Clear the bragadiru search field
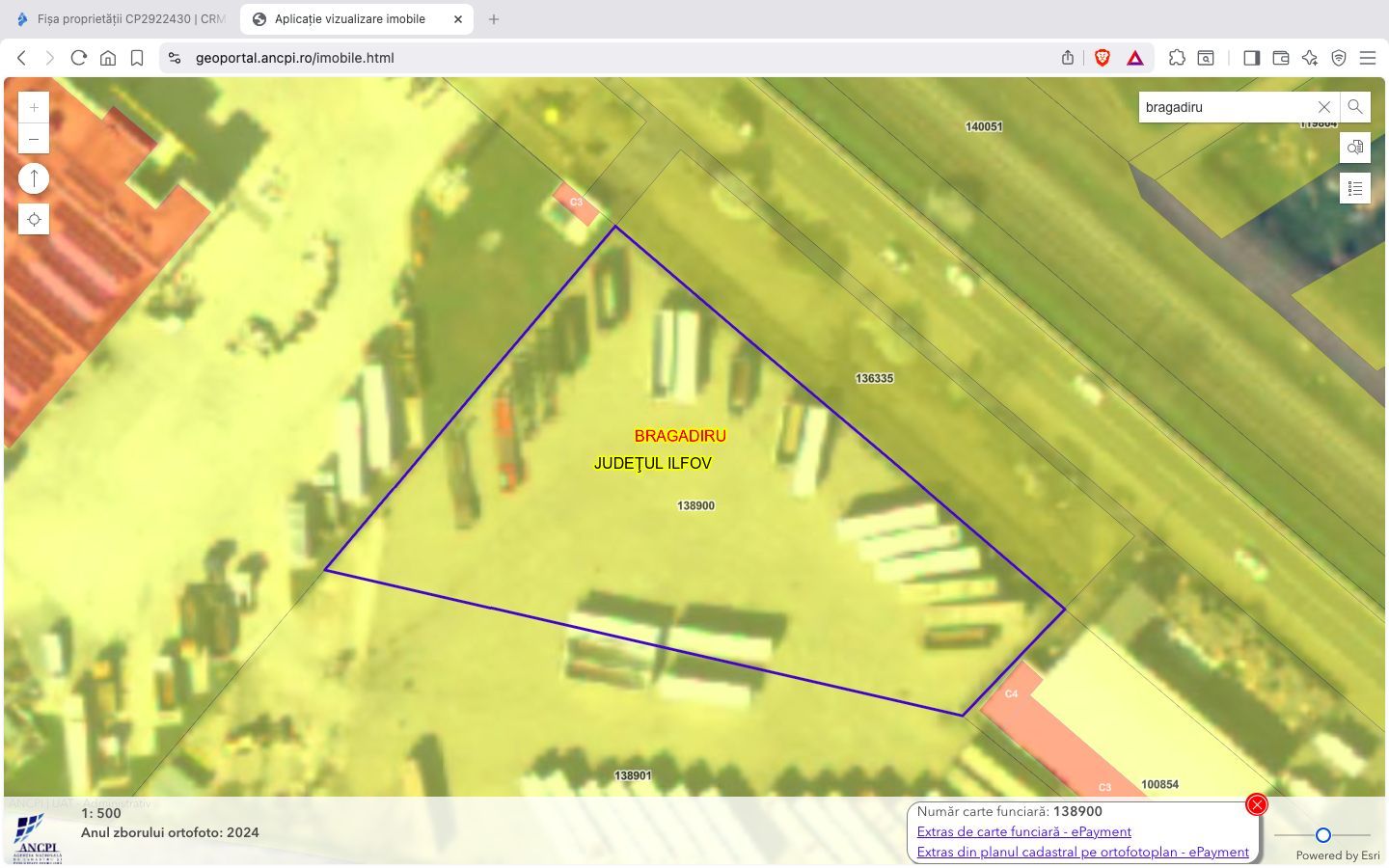Viewport: 1389px width, 868px height. [1322, 107]
